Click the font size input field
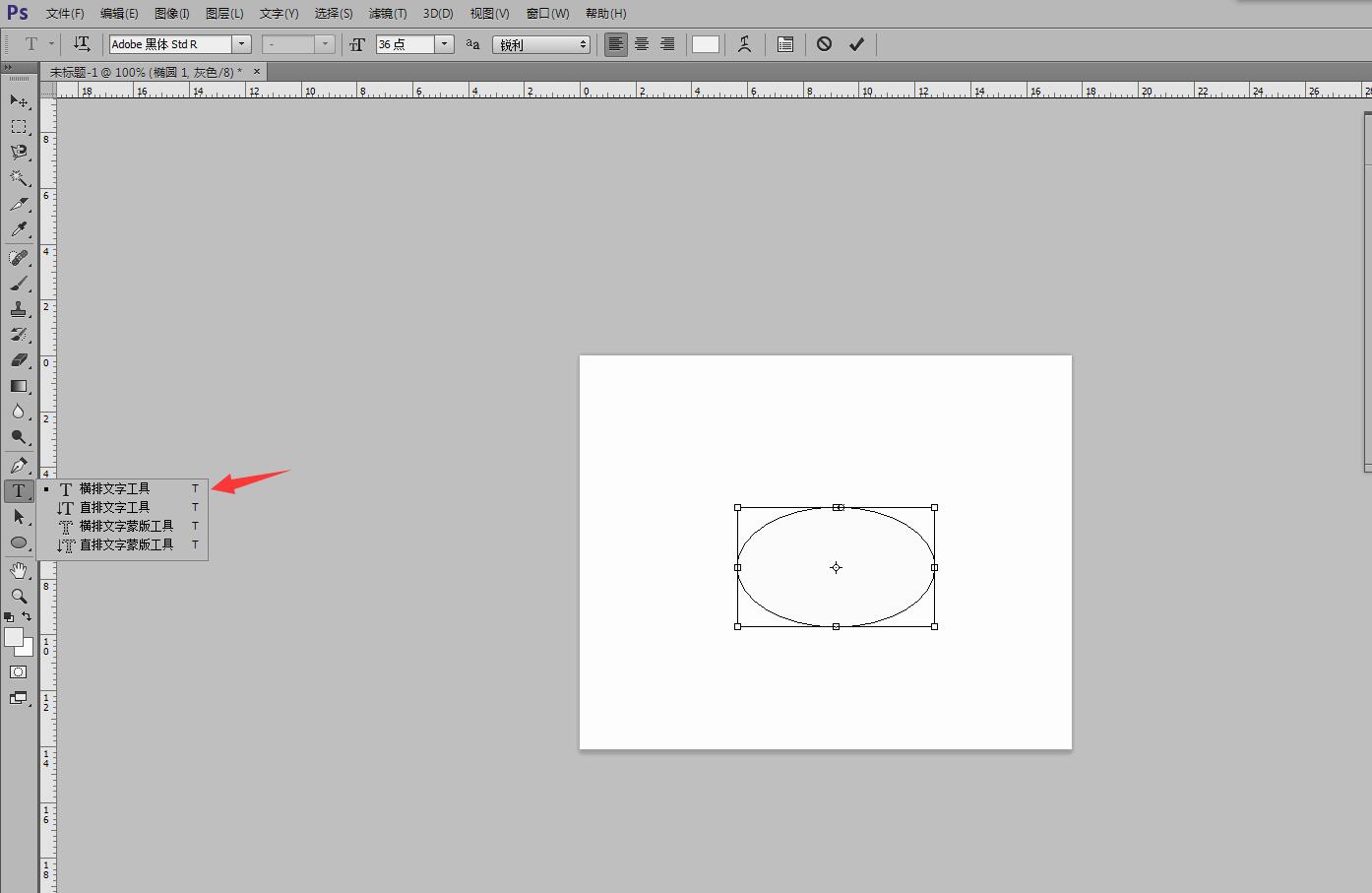Screen dimensions: 1372x893 pyautogui.click(x=405, y=44)
